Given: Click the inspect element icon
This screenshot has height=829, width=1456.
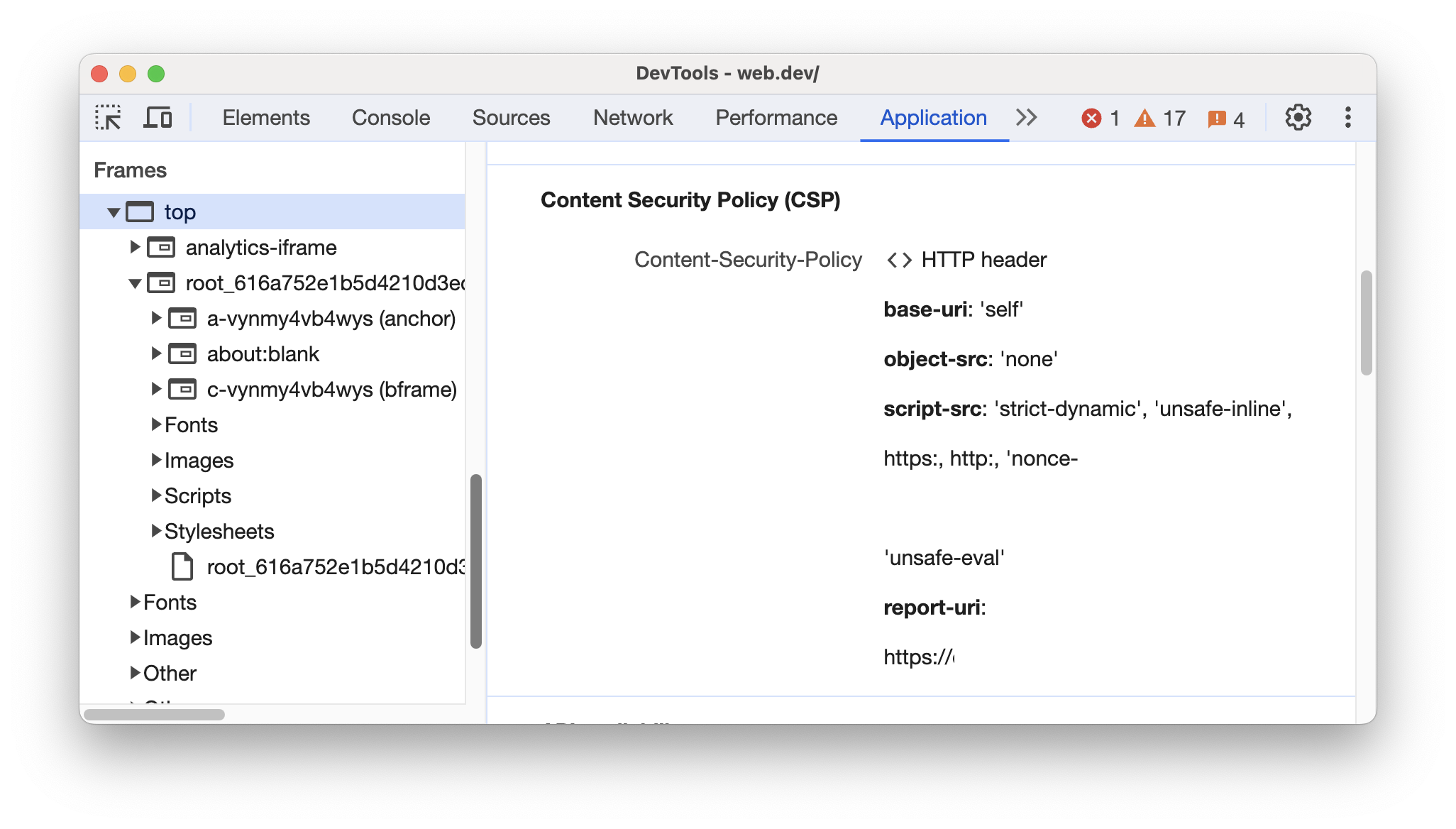Looking at the screenshot, I should [x=108, y=117].
